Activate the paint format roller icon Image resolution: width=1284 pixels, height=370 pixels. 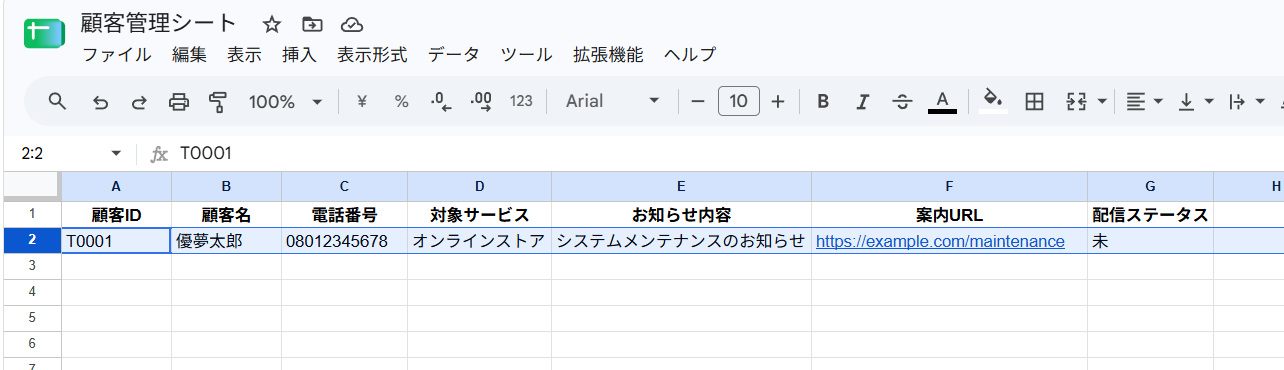[x=218, y=101]
